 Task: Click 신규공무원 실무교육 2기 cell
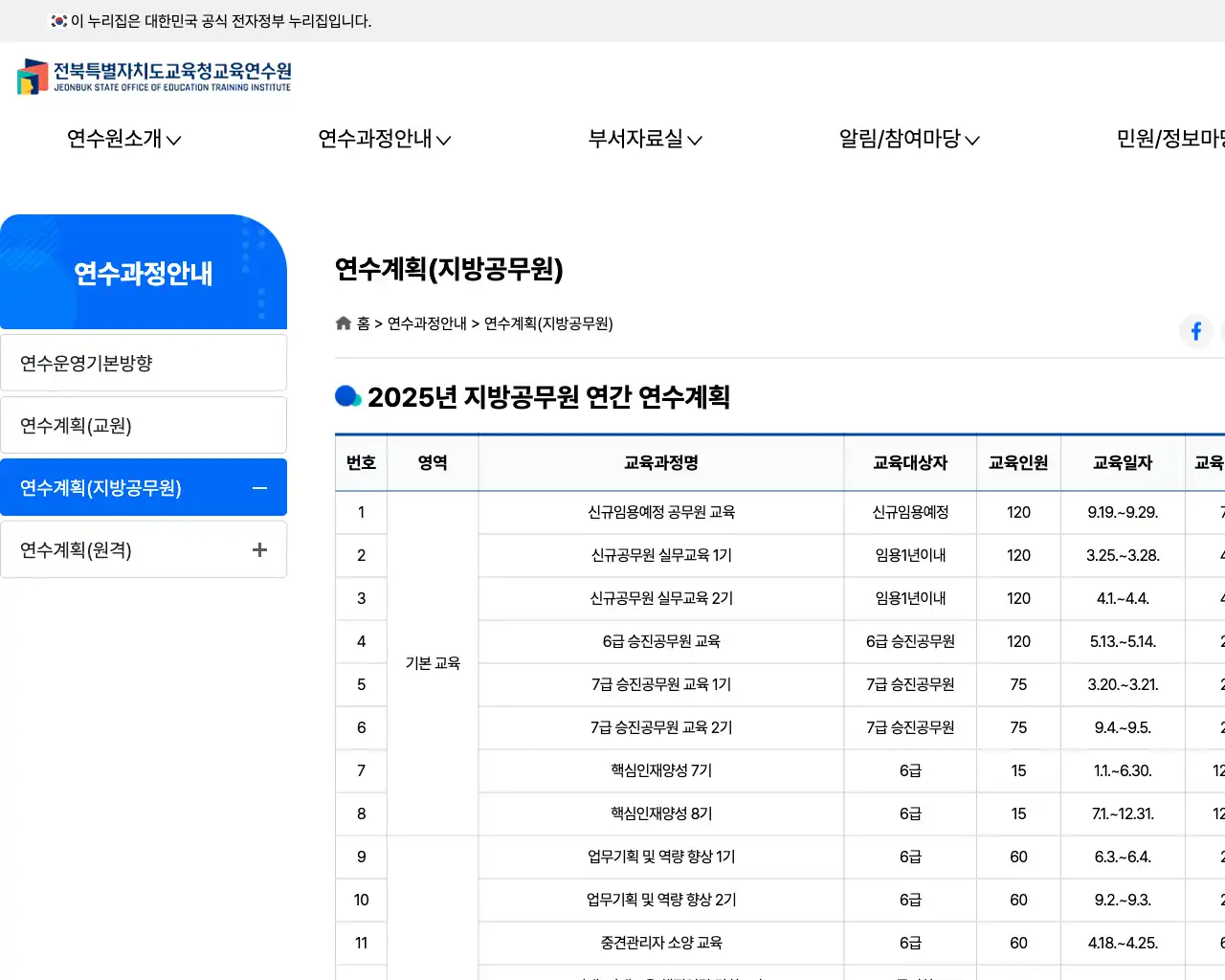click(661, 598)
